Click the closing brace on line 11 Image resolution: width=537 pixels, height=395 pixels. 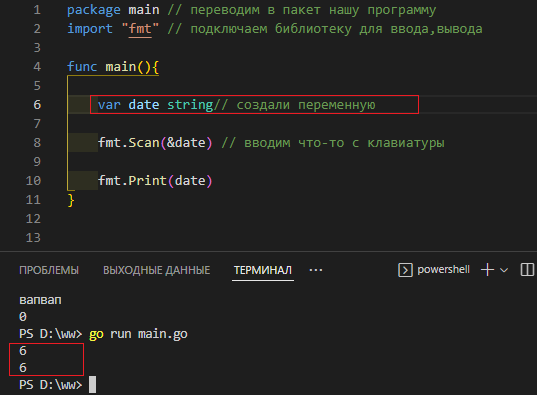pyautogui.click(x=71, y=200)
